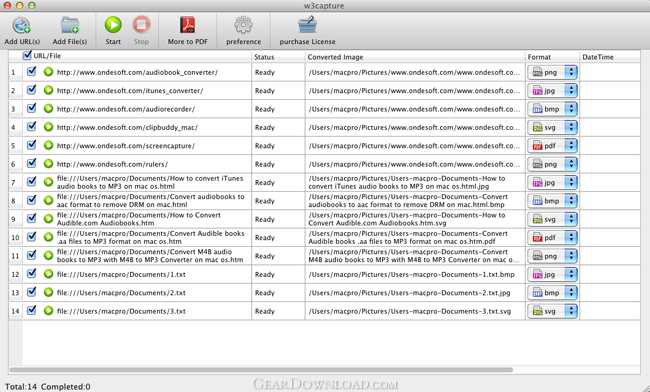Click the Add File(s) folder icon
Screen dimensions: 650x392
click(x=69, y=25)
